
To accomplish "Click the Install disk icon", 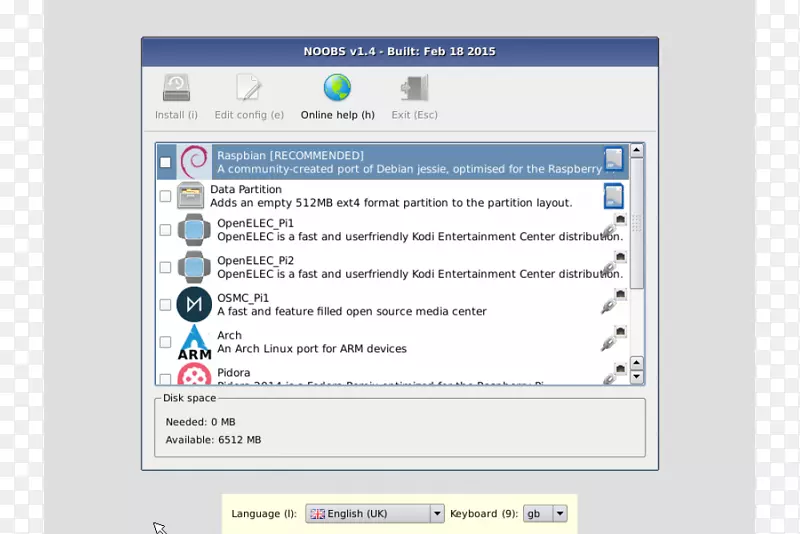I will pos(177,88).
